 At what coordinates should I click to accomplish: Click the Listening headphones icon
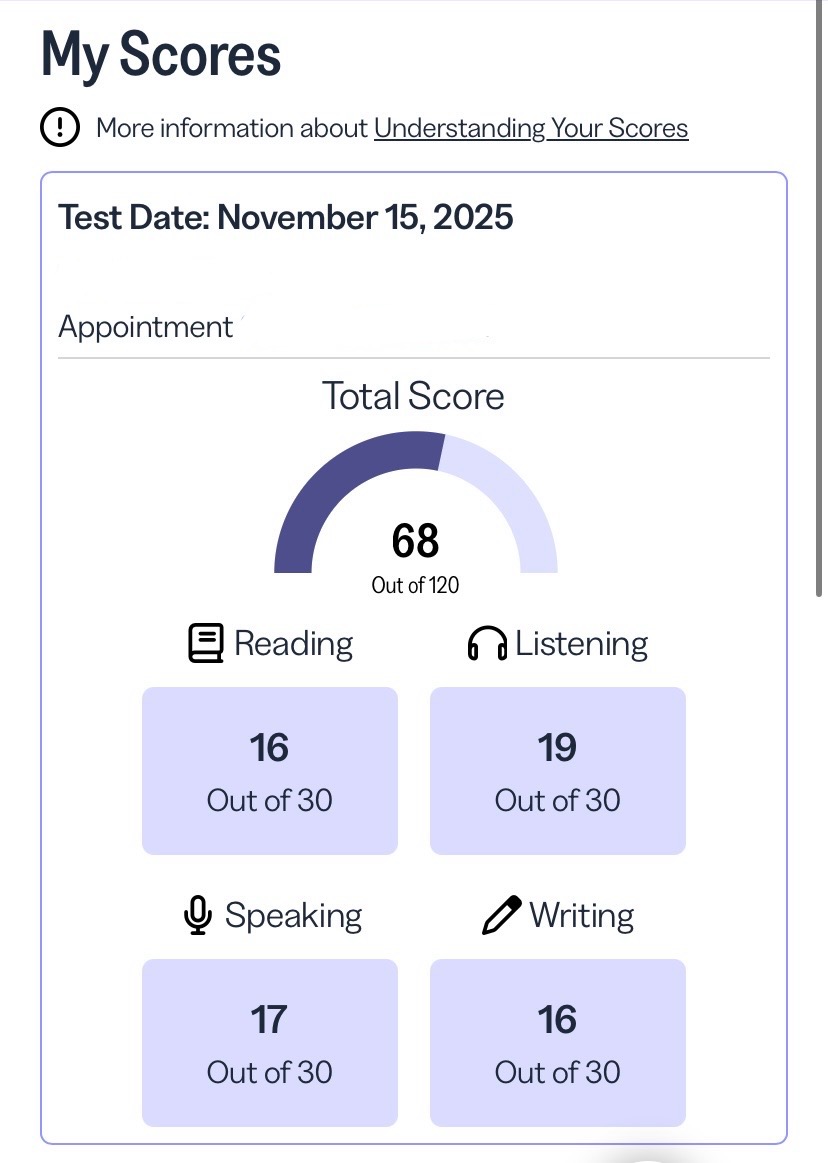487,644
